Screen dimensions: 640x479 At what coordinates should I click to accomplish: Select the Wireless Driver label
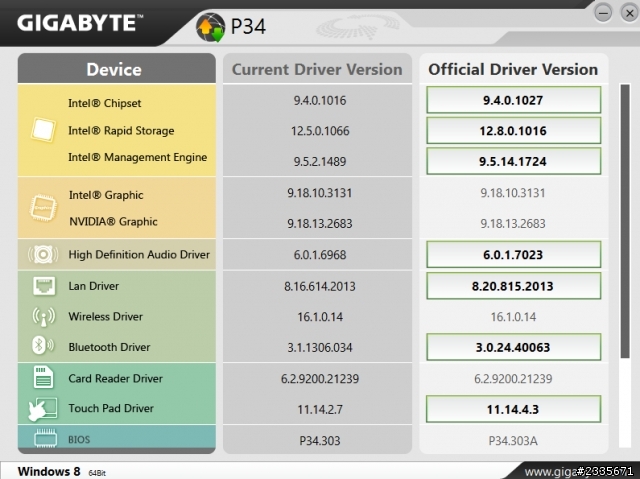coord(105,317)
